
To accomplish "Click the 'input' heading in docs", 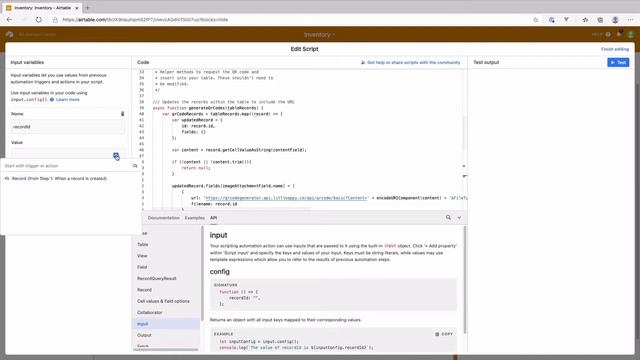I will 218,236.
